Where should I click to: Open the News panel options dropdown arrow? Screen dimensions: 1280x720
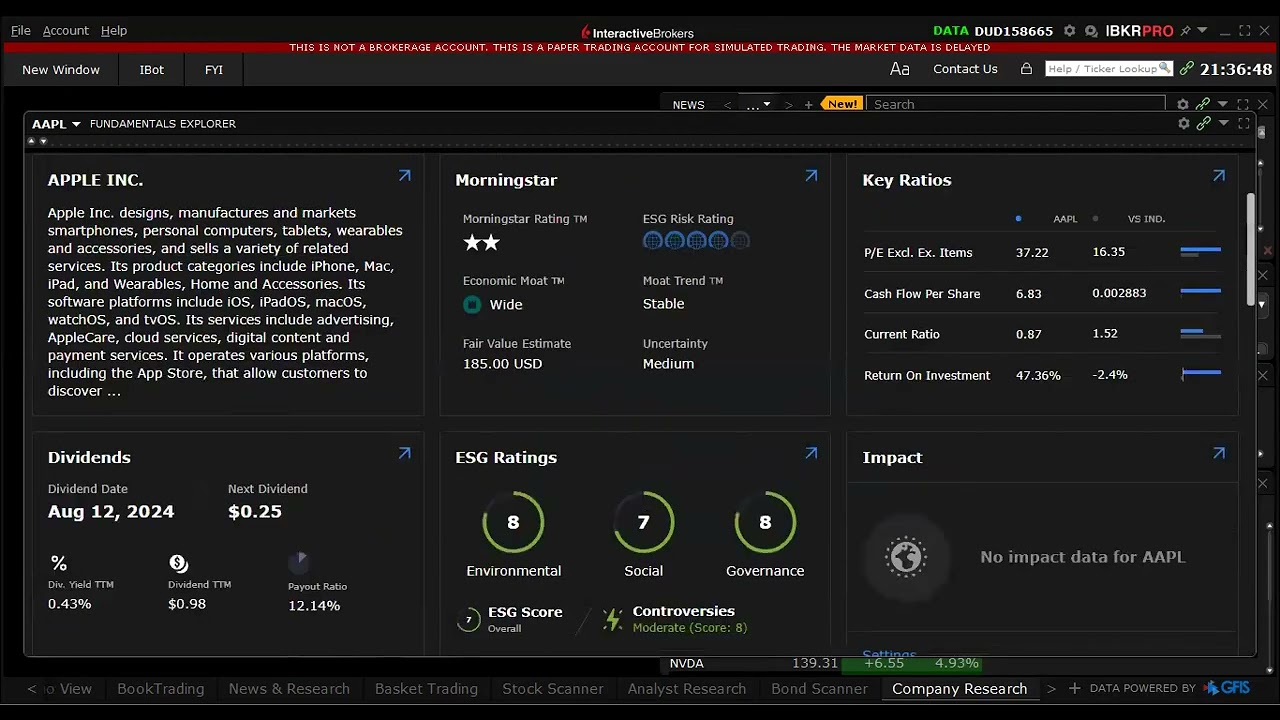[x=1223, y=104]
